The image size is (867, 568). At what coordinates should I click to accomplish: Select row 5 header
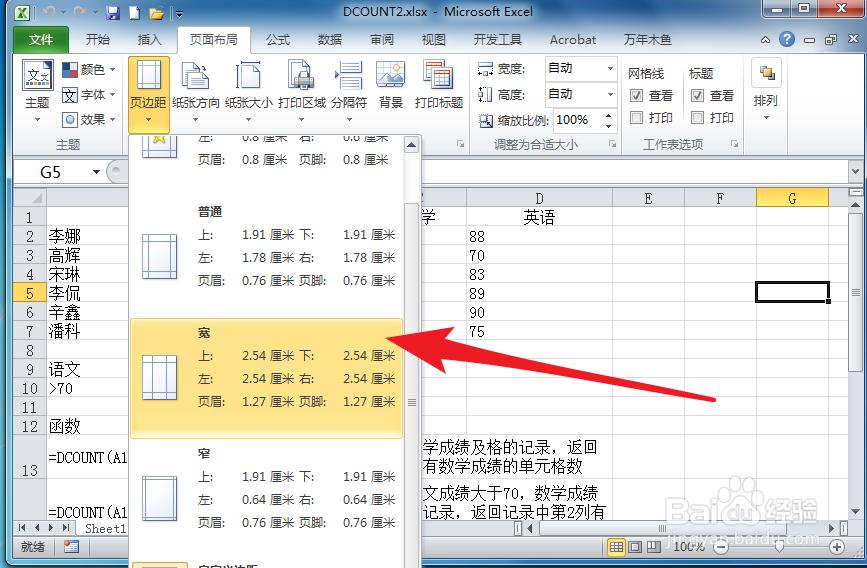tap(30, 293)
